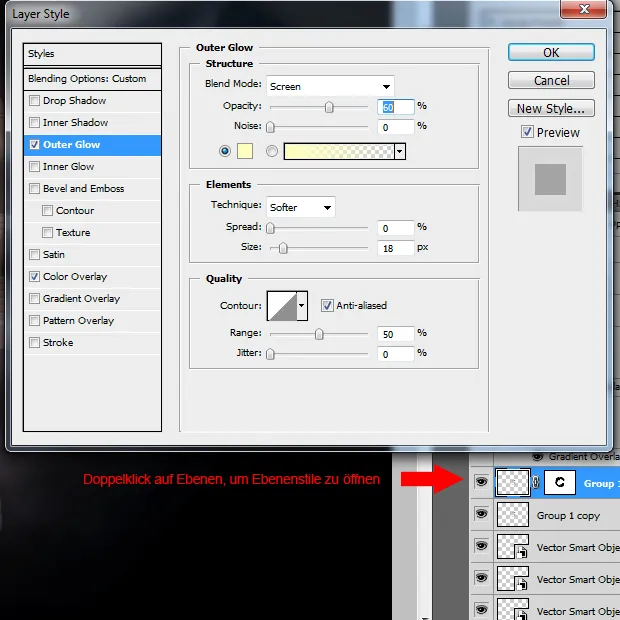The width and height of the screenshot is (620, 620).
Task: Hide the Group 1 copy layer via eye icon
Action: tap(481, 514)
